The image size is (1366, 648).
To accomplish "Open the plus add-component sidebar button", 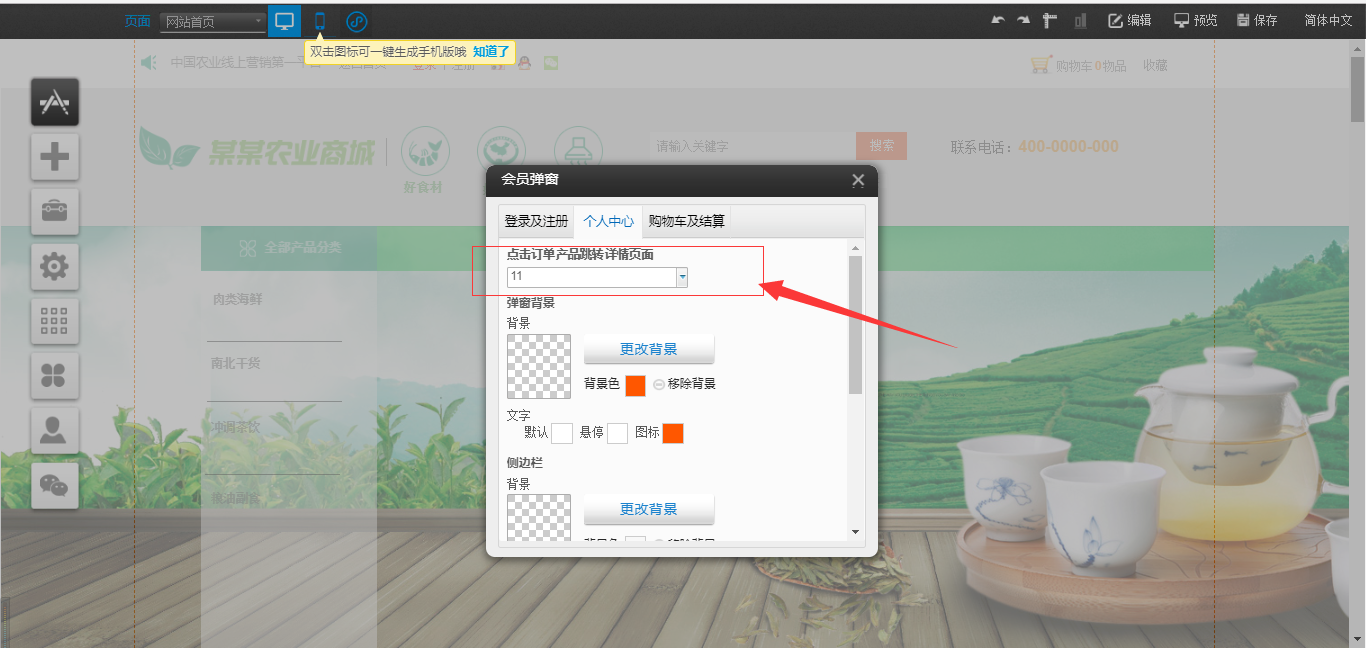I will [54, 156].
